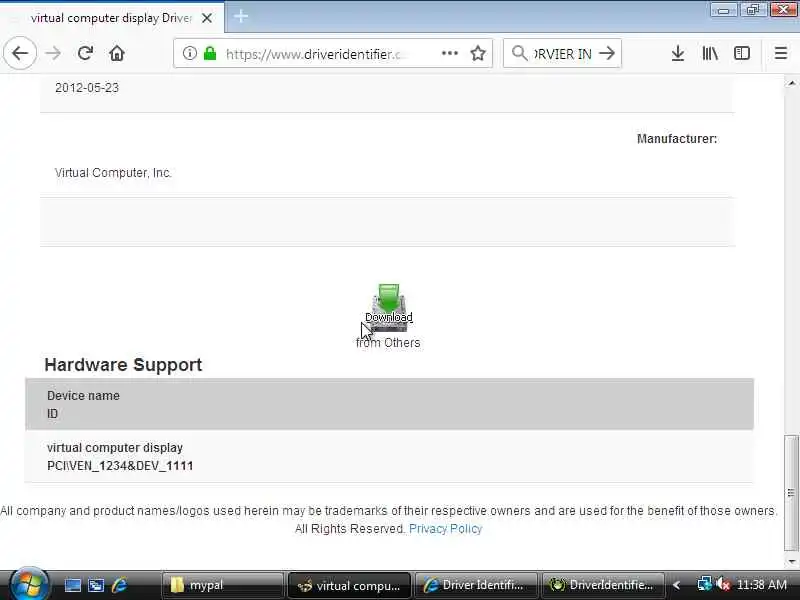
Task: Click the page vertical scrollbar thumb
Action: (x=791, y=493)
